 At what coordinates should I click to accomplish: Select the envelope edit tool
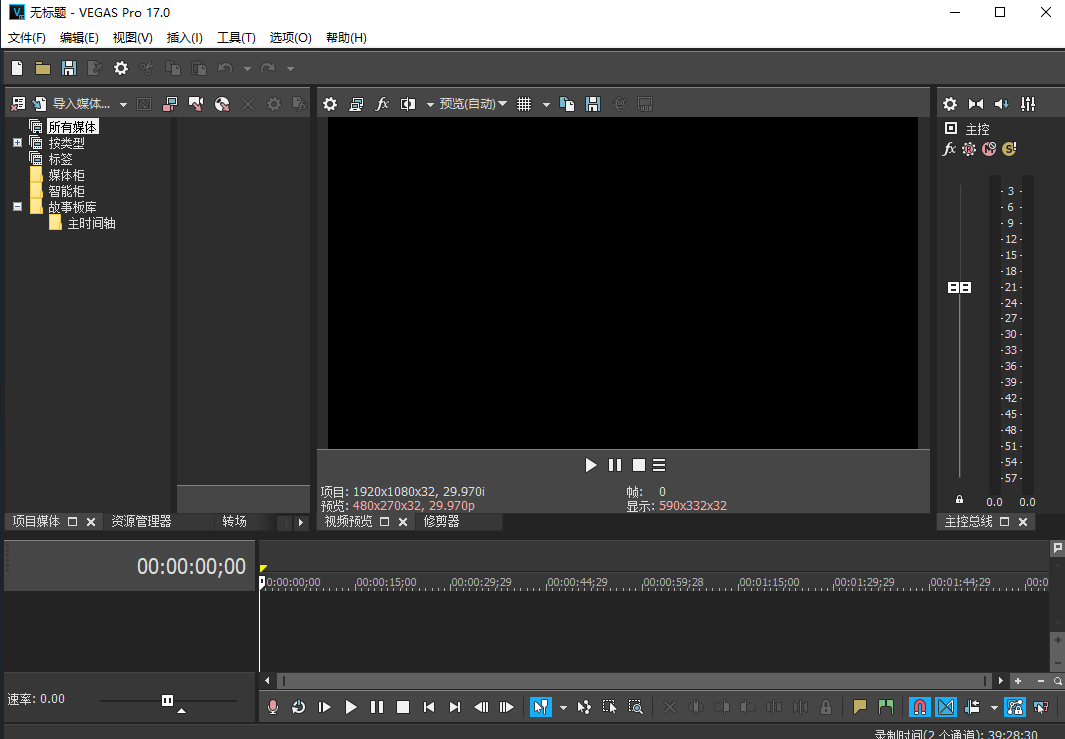point(584,707)
